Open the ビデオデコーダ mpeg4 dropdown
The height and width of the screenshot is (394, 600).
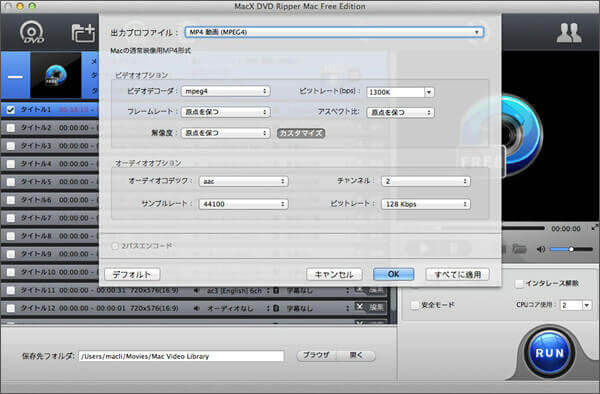(225, 91)
